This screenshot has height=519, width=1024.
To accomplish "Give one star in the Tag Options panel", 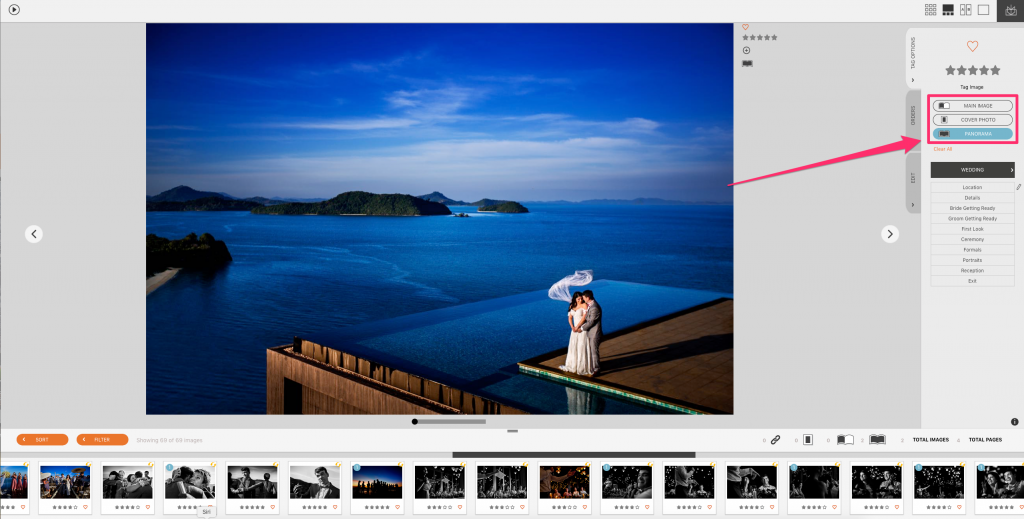I will [950, 70].
